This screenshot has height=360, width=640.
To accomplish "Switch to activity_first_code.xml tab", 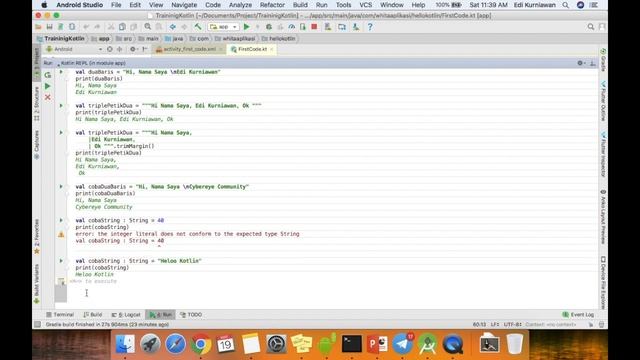I will tap(190, 49).
